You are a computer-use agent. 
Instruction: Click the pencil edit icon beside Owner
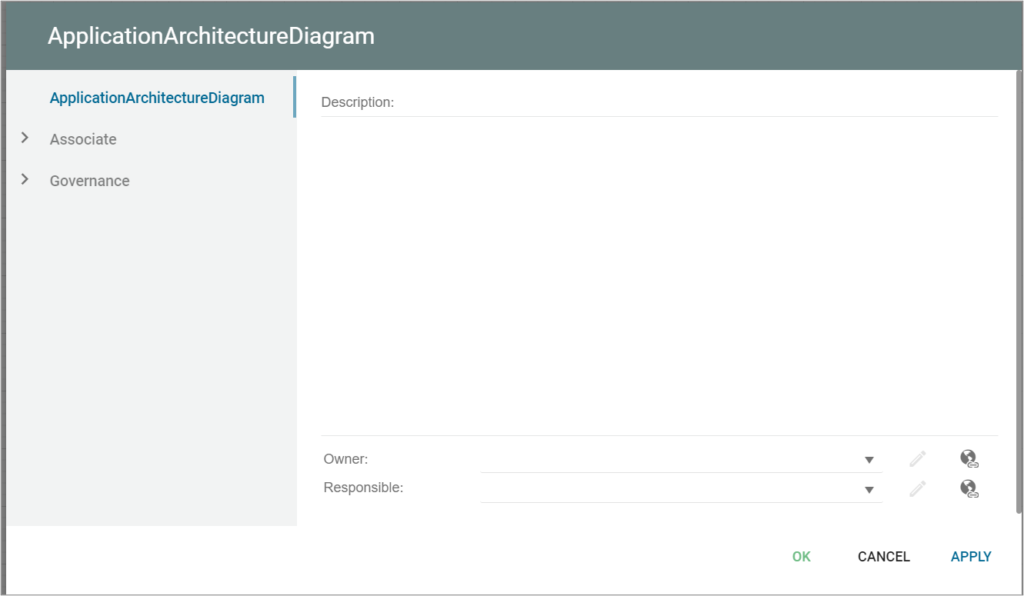click(917, 458)
